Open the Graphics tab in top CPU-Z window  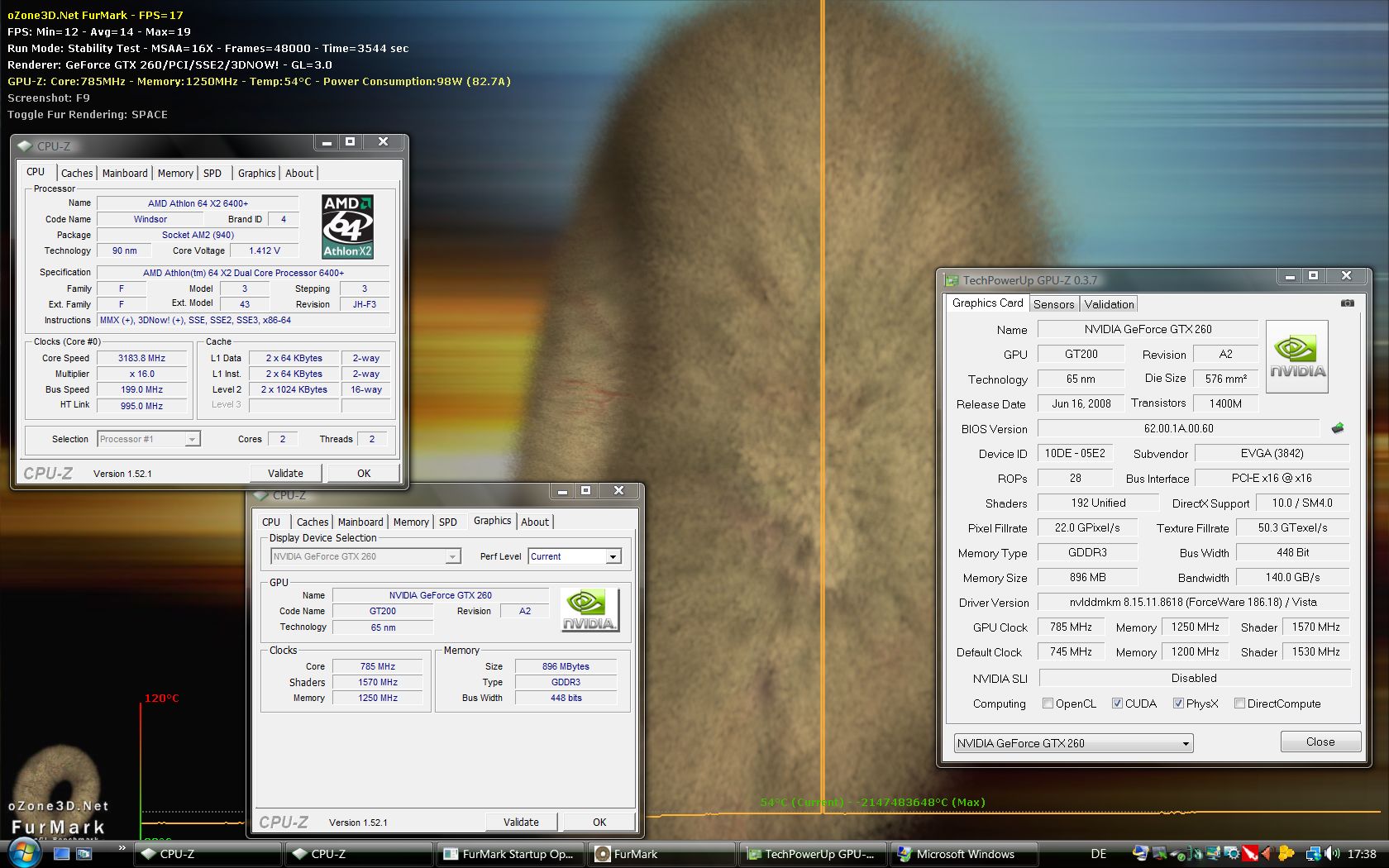click(256, 173)
